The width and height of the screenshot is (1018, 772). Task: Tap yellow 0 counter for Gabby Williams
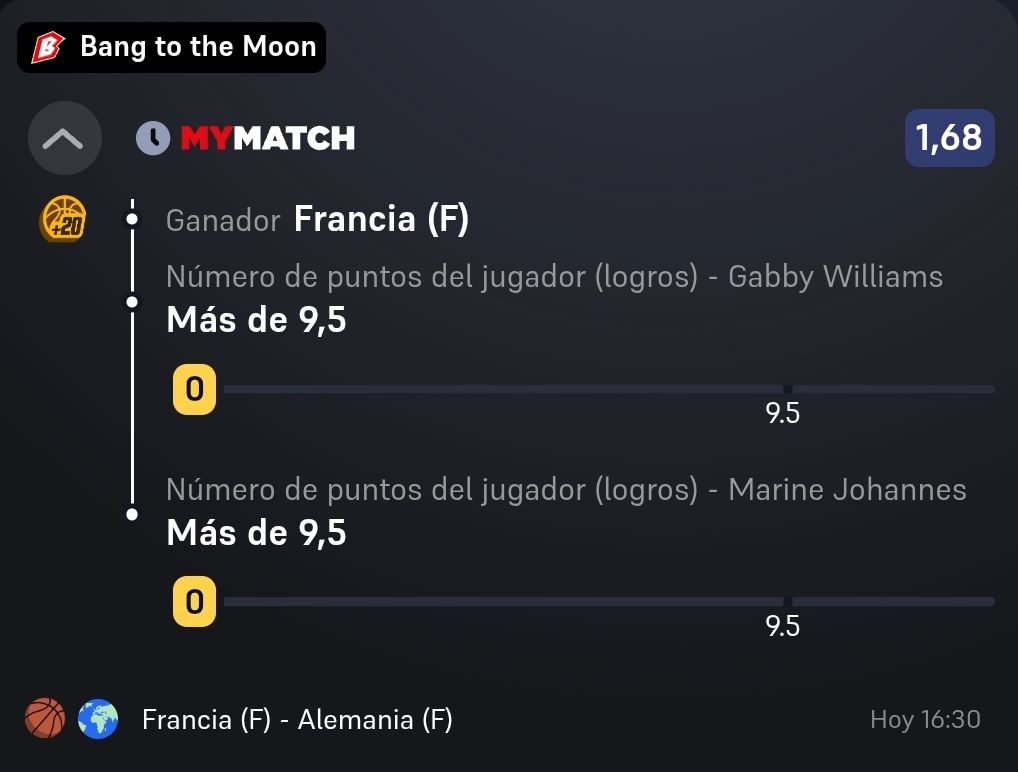(x=194, y=389)
